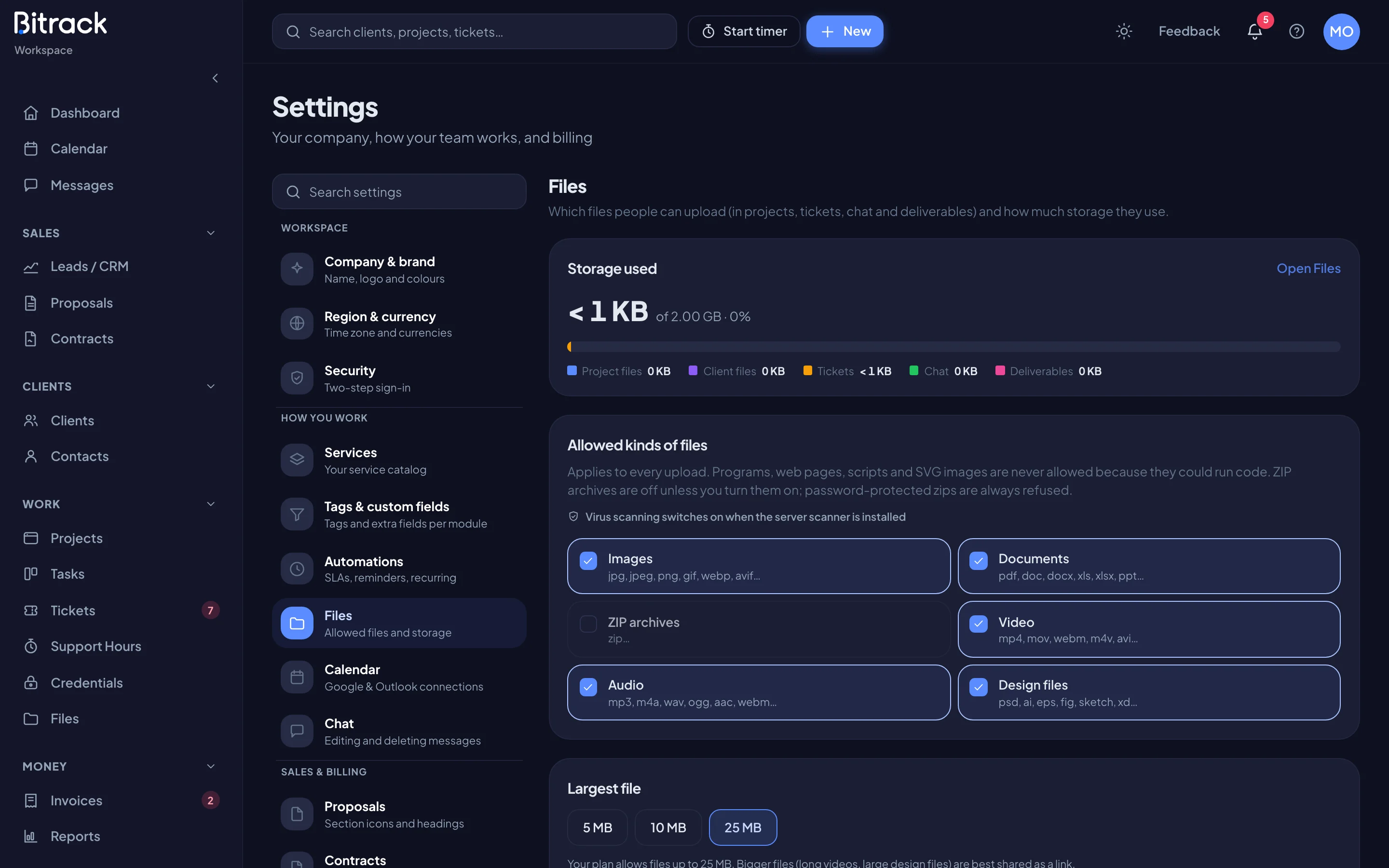Click Invoices receipt icon
Screen dimensions: 1389x868
coord(31,801)
